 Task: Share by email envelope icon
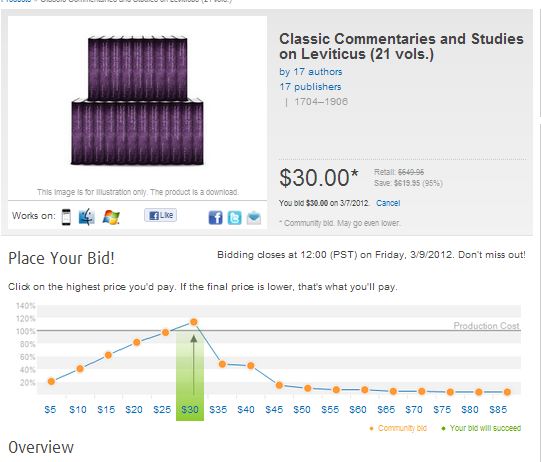[254, 218]
